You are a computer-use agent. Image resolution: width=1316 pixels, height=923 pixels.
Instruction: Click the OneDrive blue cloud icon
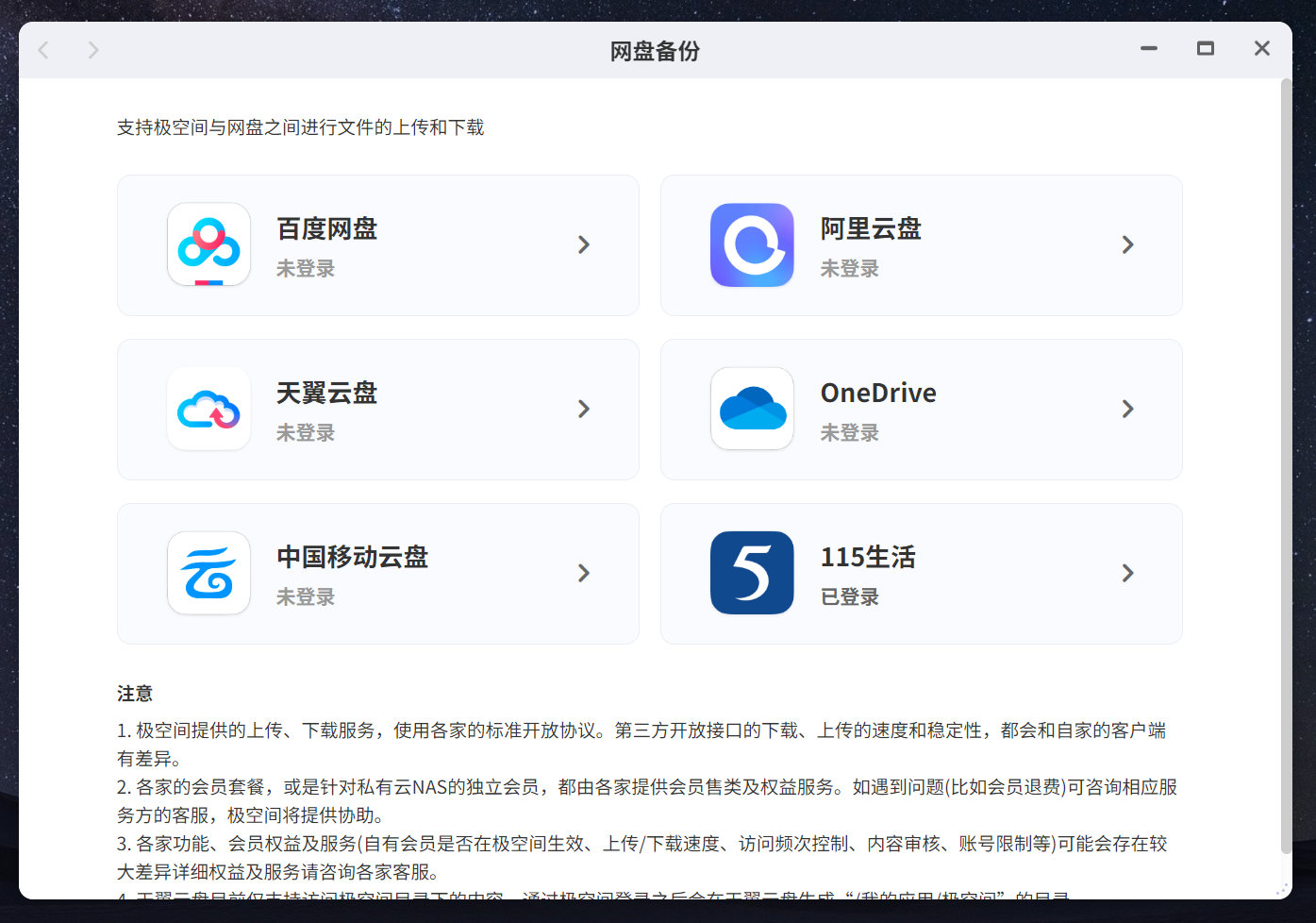click(752, 409)
